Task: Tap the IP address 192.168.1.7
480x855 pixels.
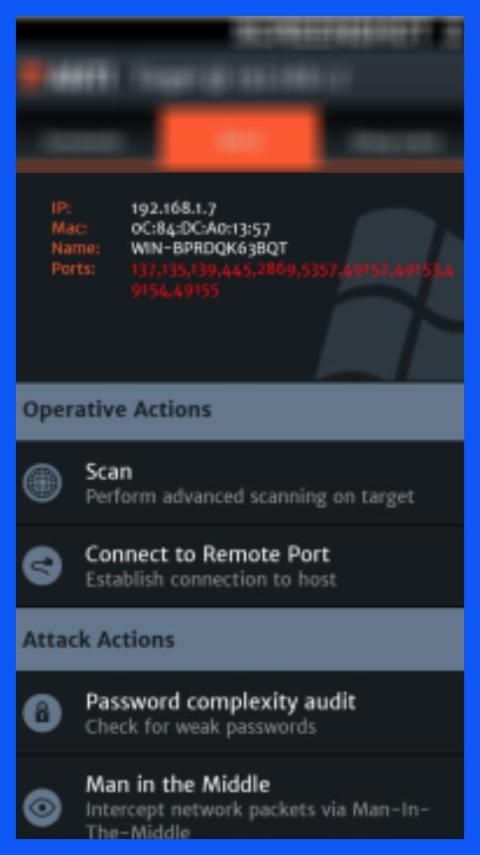Action: 174,208
